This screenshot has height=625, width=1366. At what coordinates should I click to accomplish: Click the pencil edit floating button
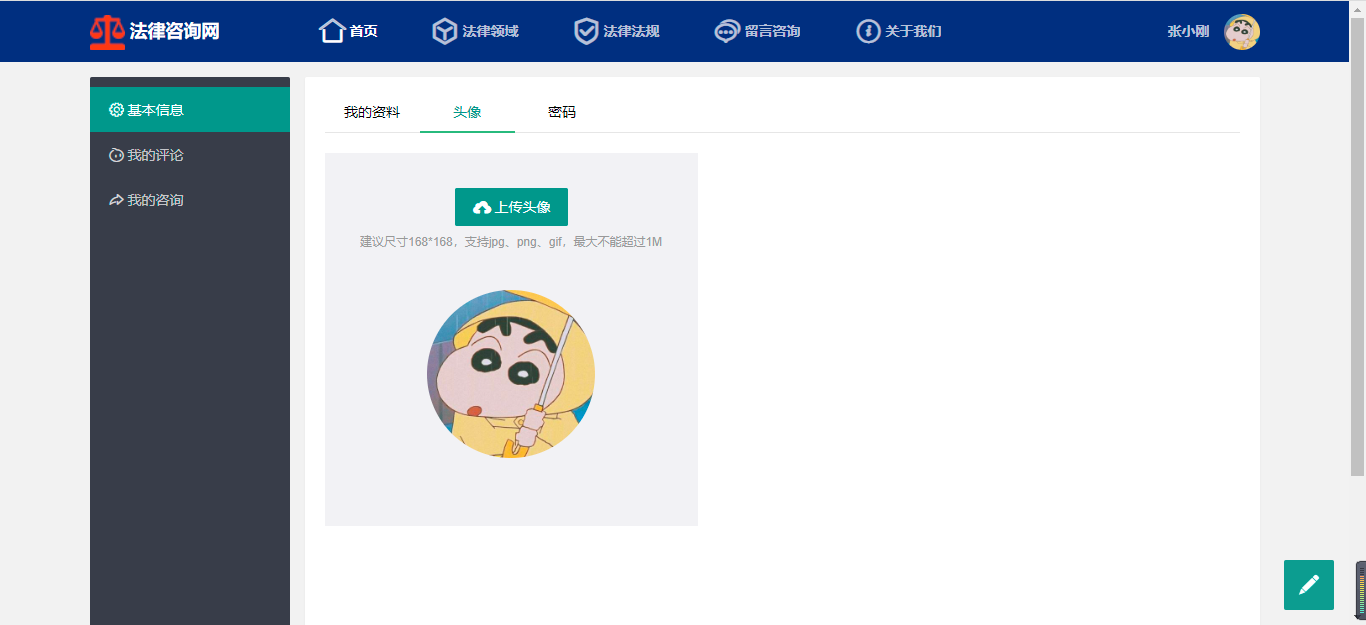point(1309,585)
